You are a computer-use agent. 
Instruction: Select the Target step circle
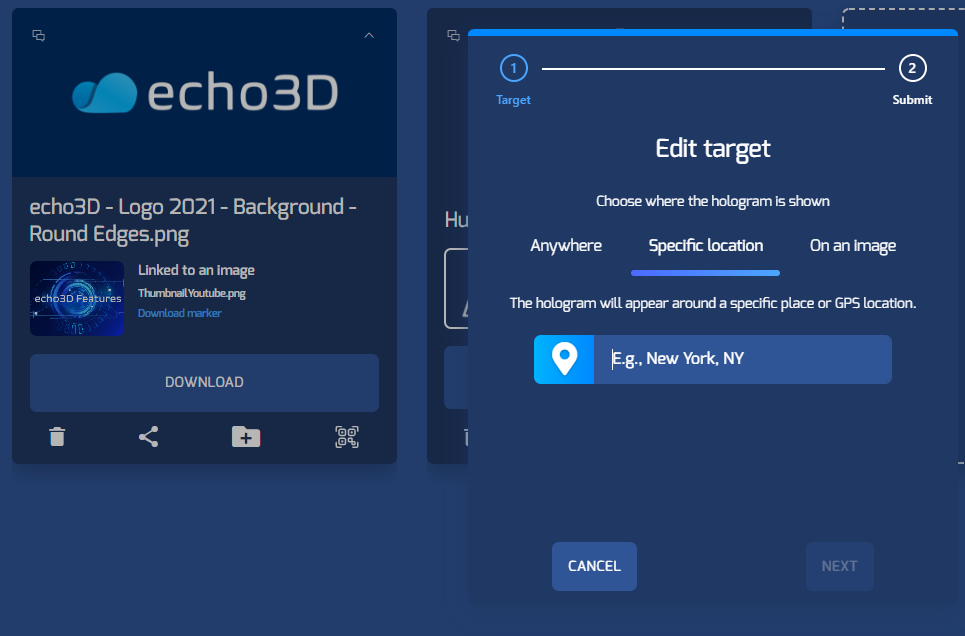coord(513,69)
